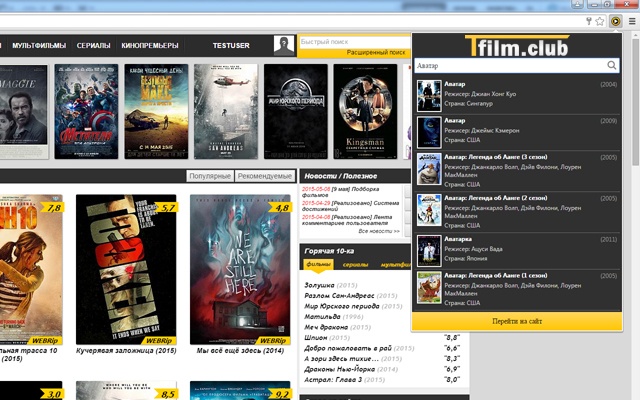Click Матильда (1996) in hot list
This screenshot has width=640, height=400.
tap(333, 316)
